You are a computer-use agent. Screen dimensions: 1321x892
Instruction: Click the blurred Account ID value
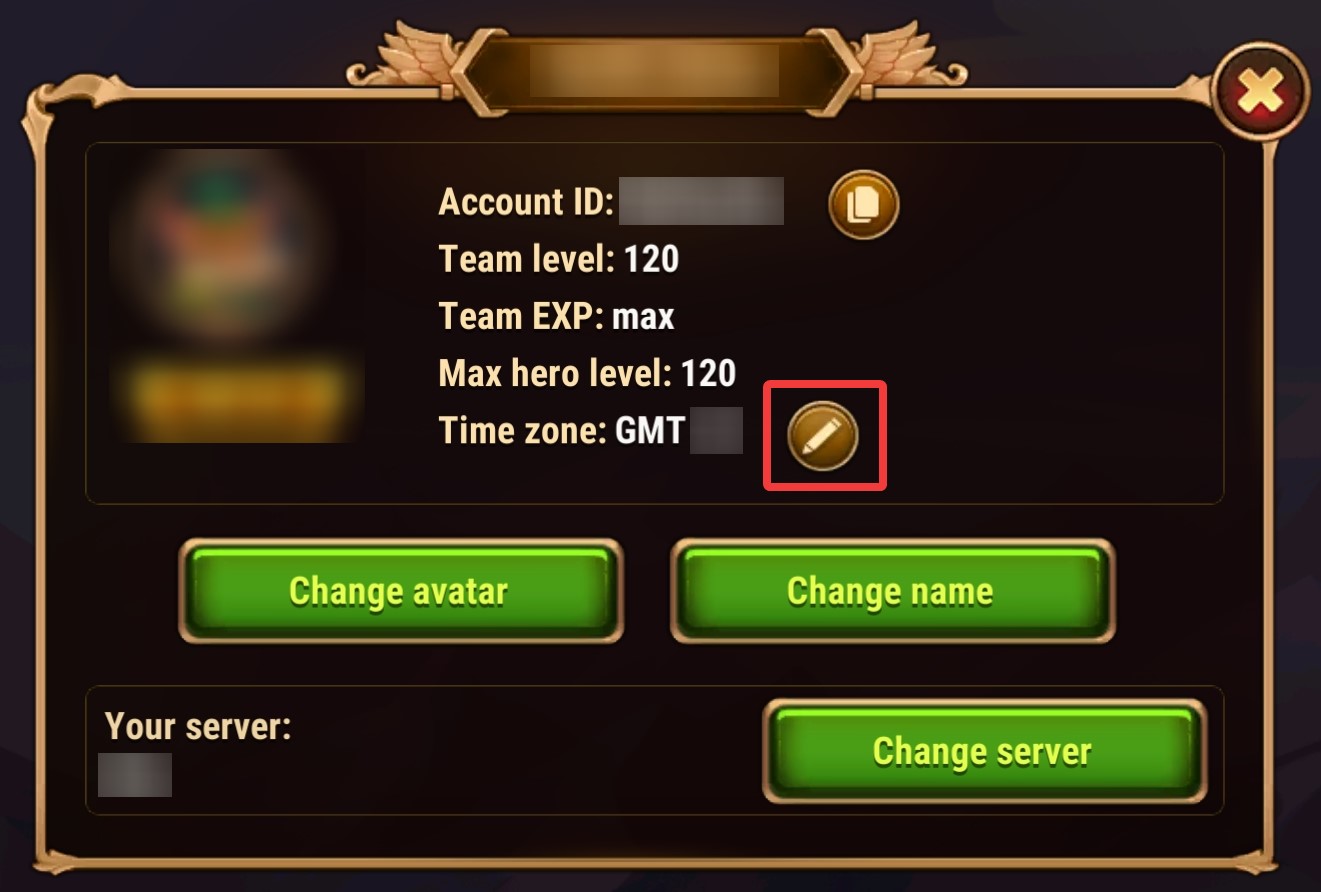(701, 201)
